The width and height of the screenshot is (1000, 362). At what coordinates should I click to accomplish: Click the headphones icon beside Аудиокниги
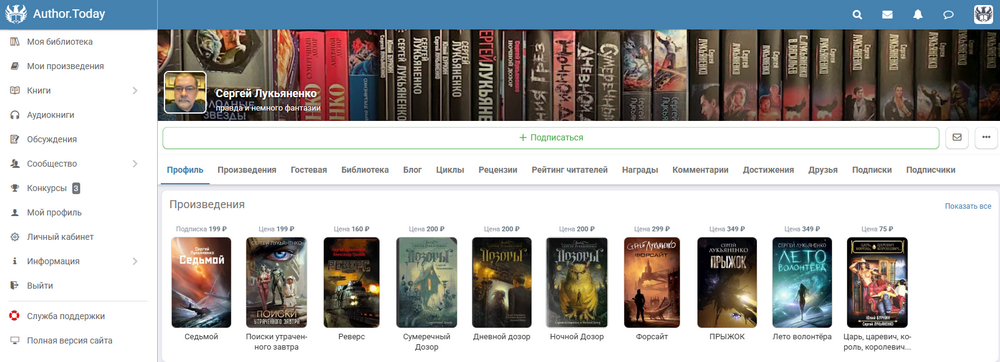tap(14, 115)
